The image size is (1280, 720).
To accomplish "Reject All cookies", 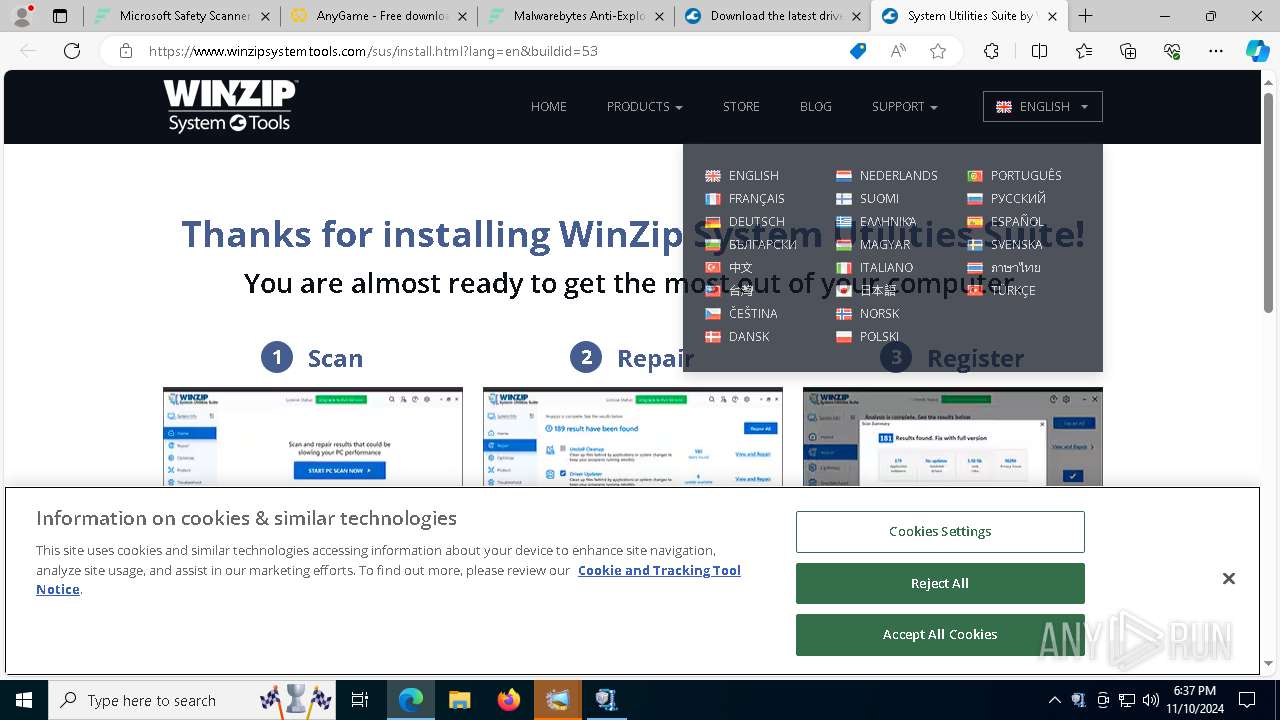I will pyautogui.click(x=940, y=584).
